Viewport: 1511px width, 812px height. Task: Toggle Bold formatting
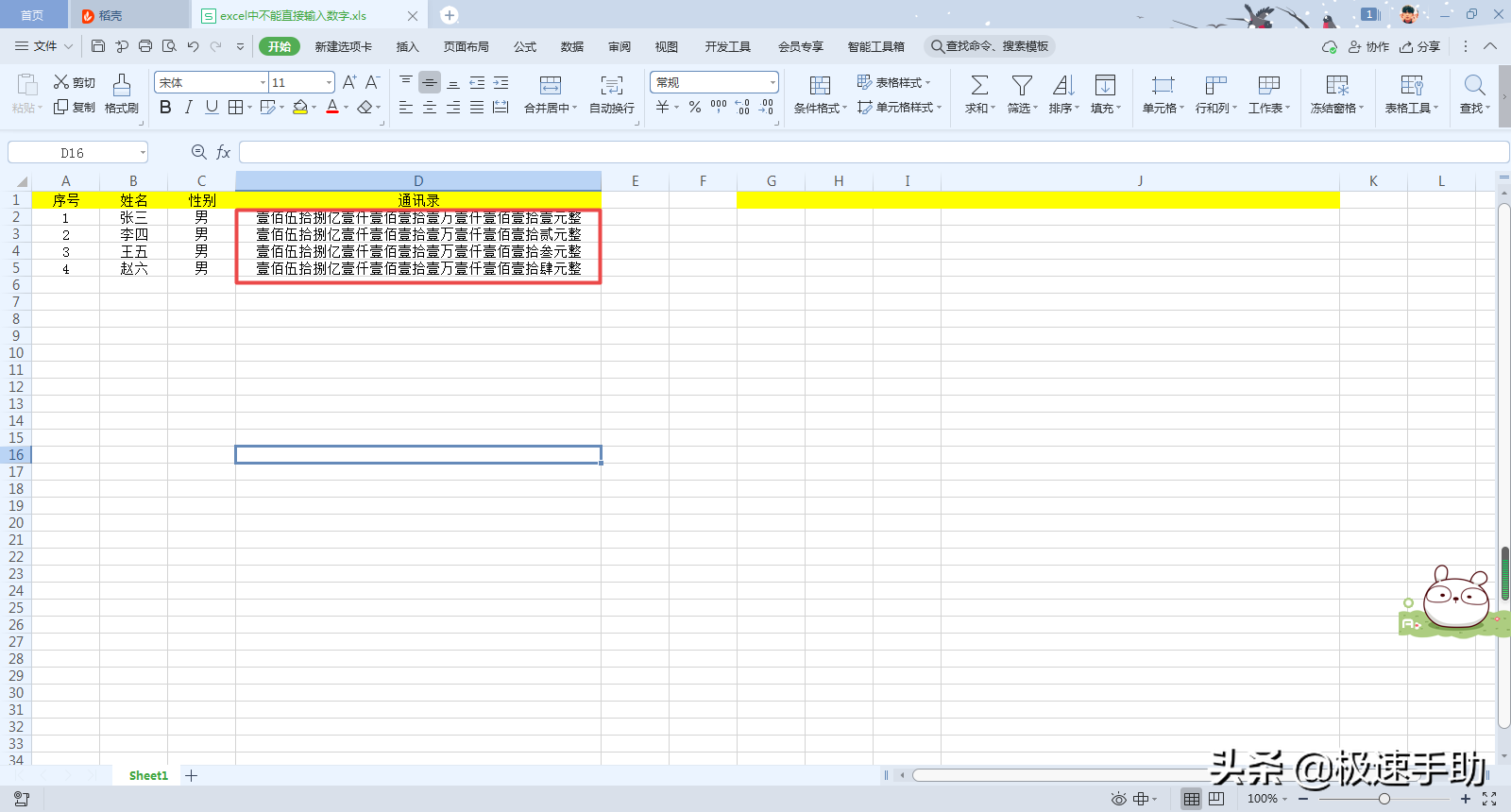point(165,108)
